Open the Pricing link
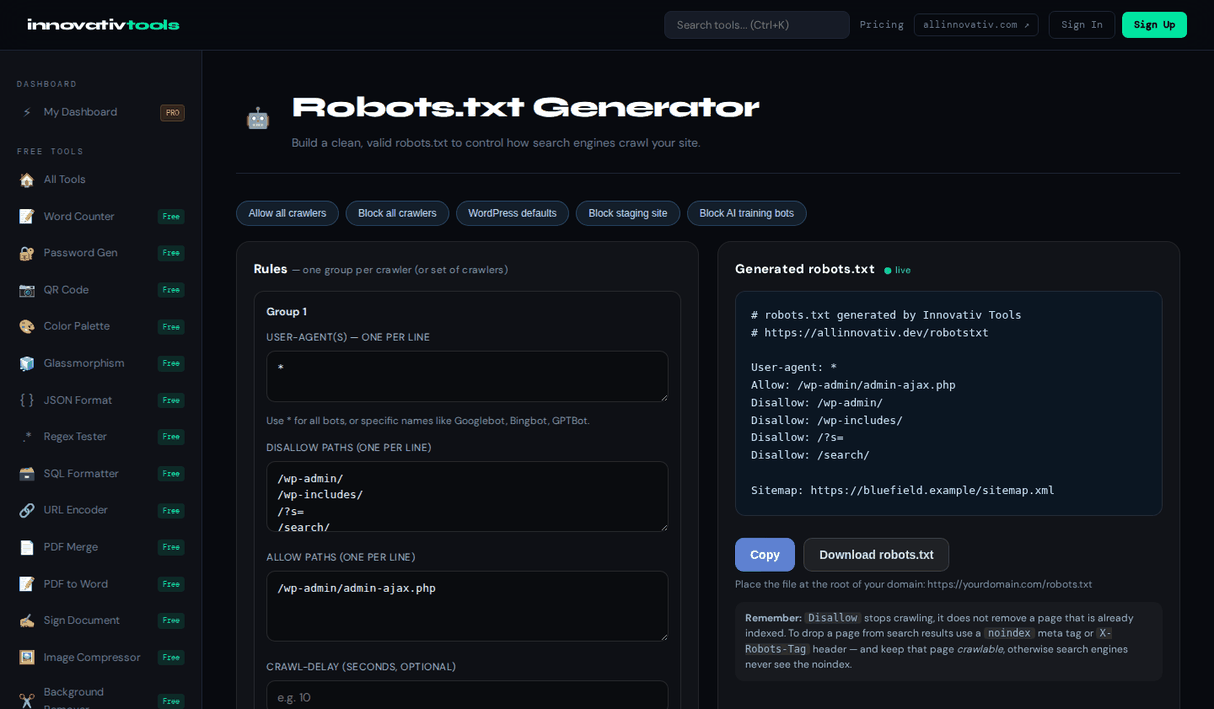Image resolution: width=1214 pixels, height=709 pixels. coord(881,25)
